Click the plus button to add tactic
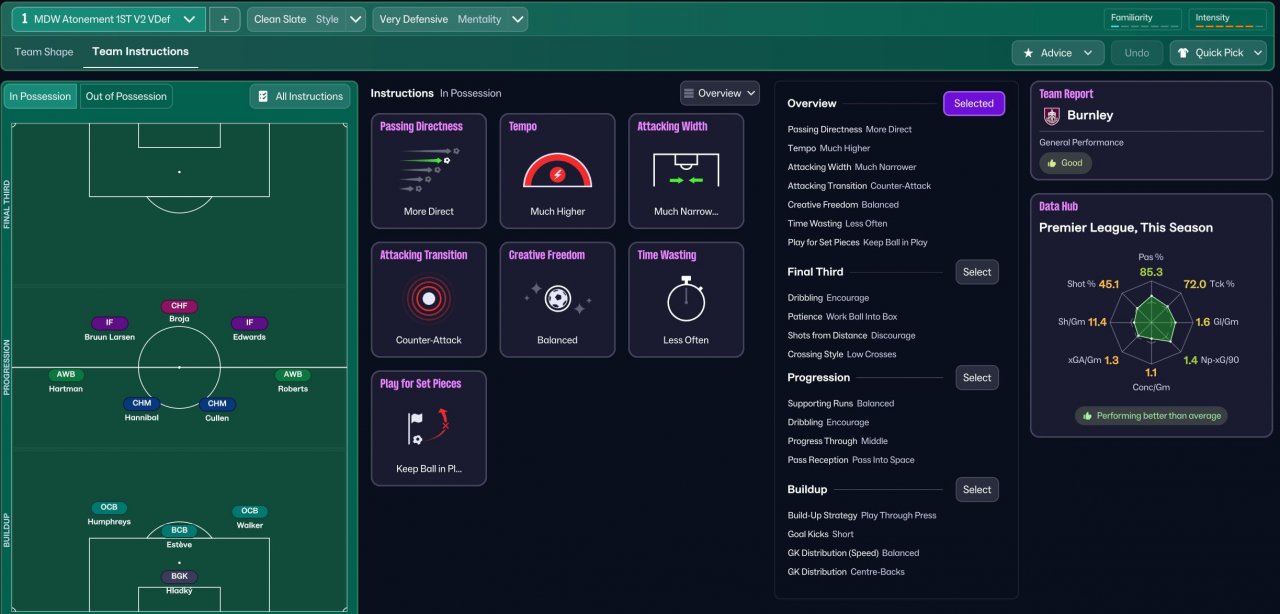 pos(224,19)
